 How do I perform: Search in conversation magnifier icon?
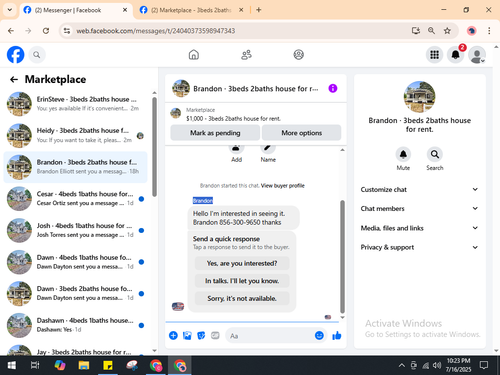435,154
